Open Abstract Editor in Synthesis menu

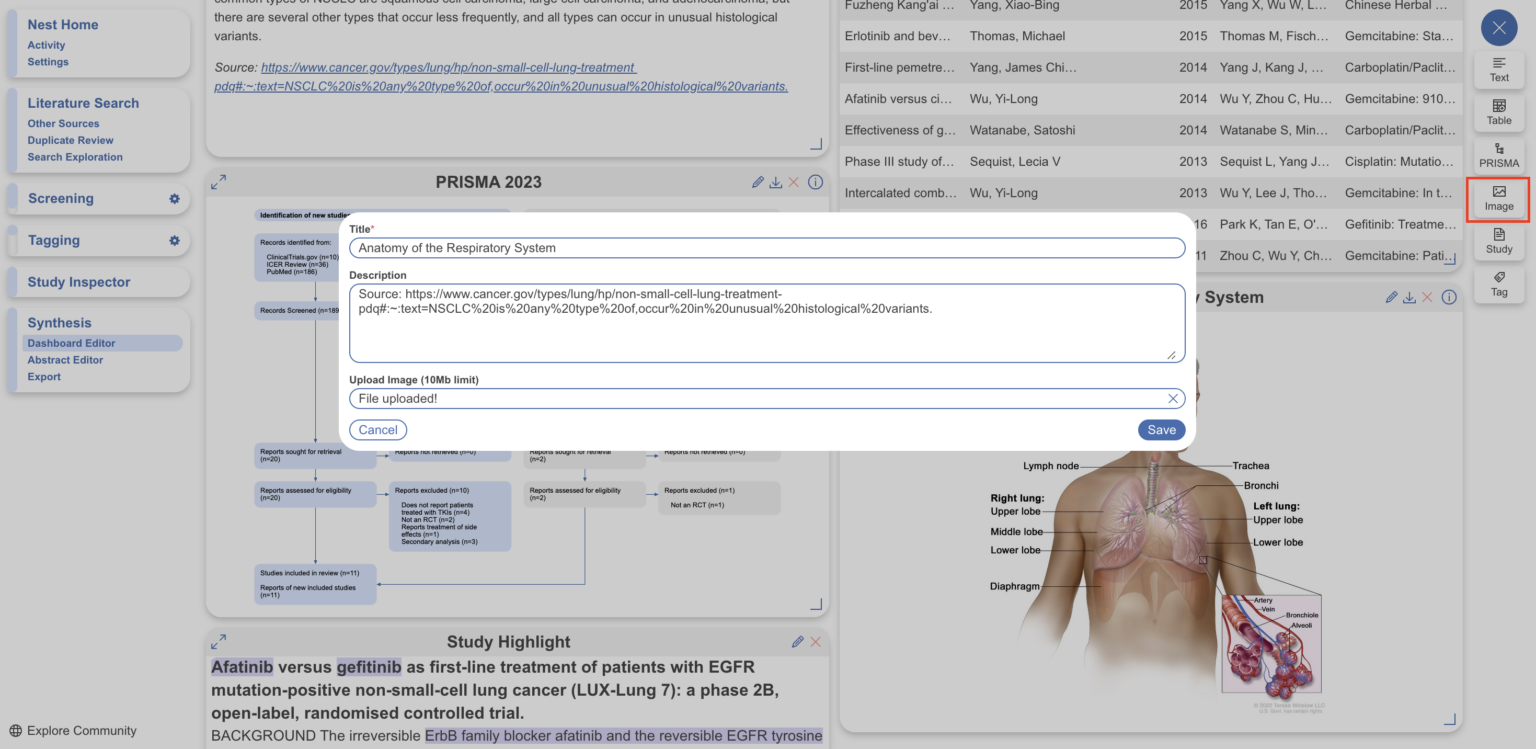point(65,360)
